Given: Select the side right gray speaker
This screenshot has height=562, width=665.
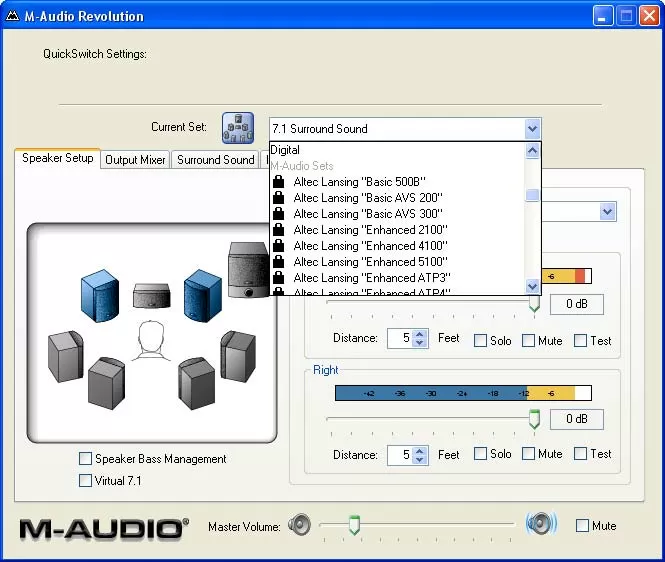Looking at the screenshot, I should (x=238, y=356).
